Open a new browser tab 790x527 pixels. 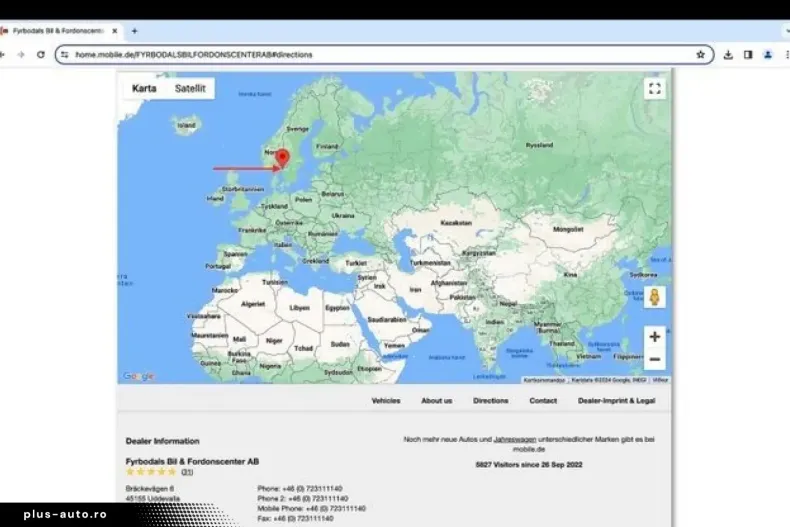coord(134,31)
